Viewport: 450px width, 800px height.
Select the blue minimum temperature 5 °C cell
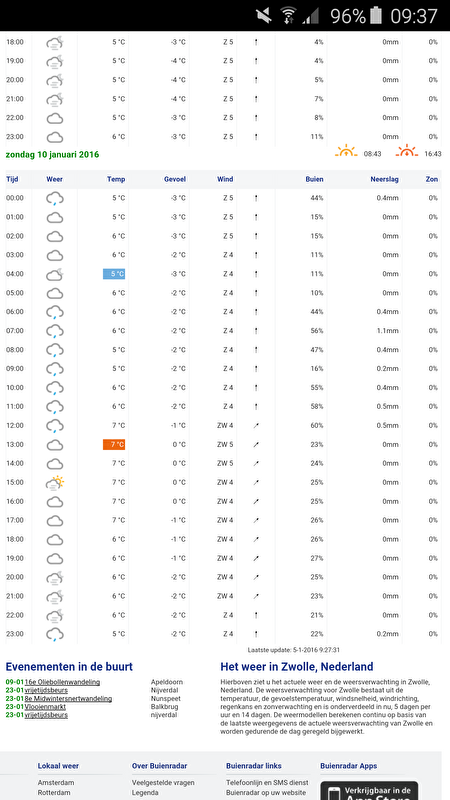pos(114,274)
